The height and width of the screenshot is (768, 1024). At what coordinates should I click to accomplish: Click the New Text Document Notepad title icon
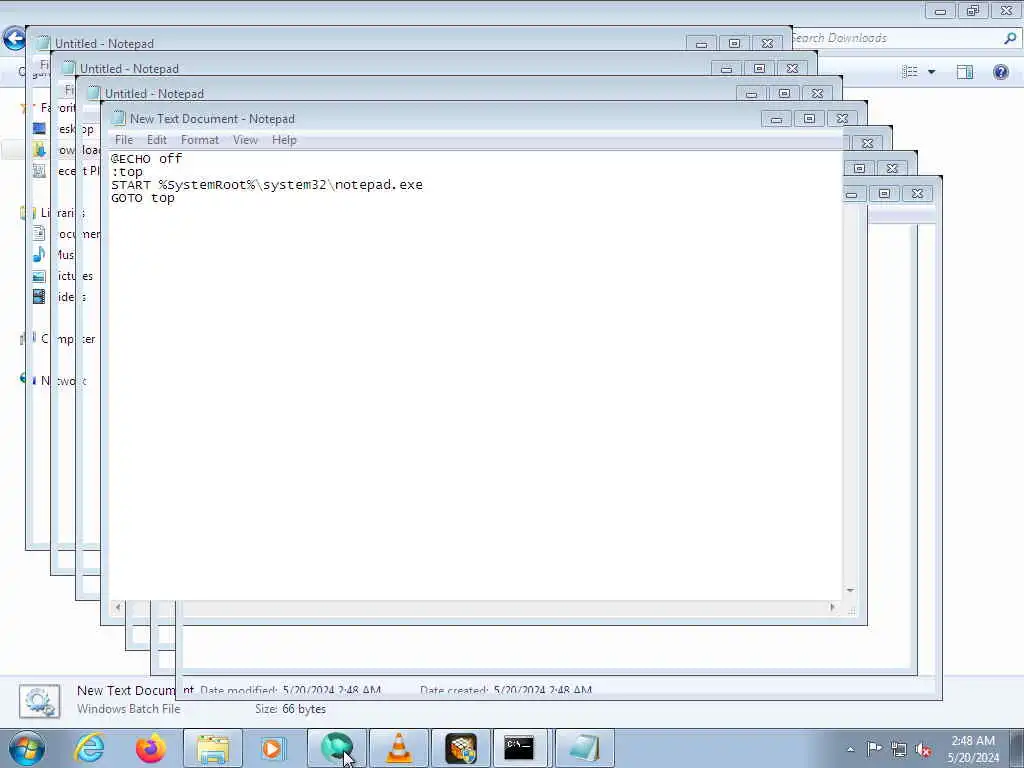pyautogui.click(x=118, y=118)
